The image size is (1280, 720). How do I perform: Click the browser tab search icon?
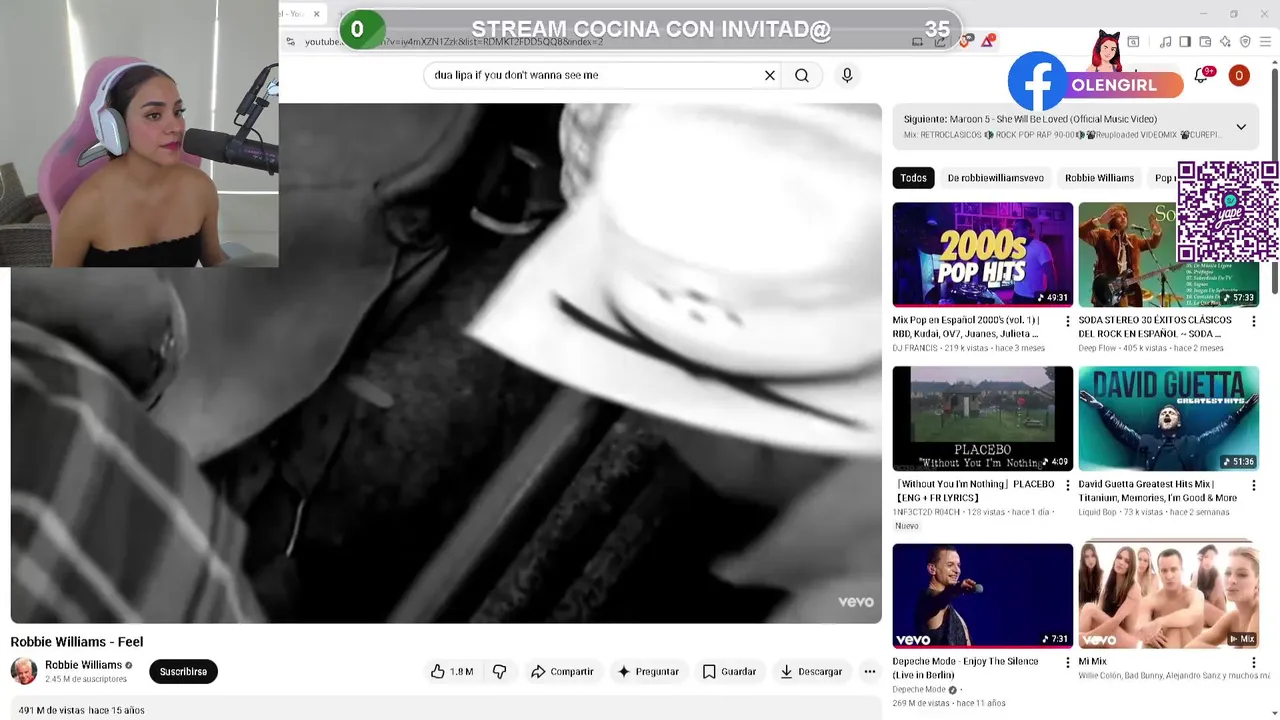(1133, 42)
